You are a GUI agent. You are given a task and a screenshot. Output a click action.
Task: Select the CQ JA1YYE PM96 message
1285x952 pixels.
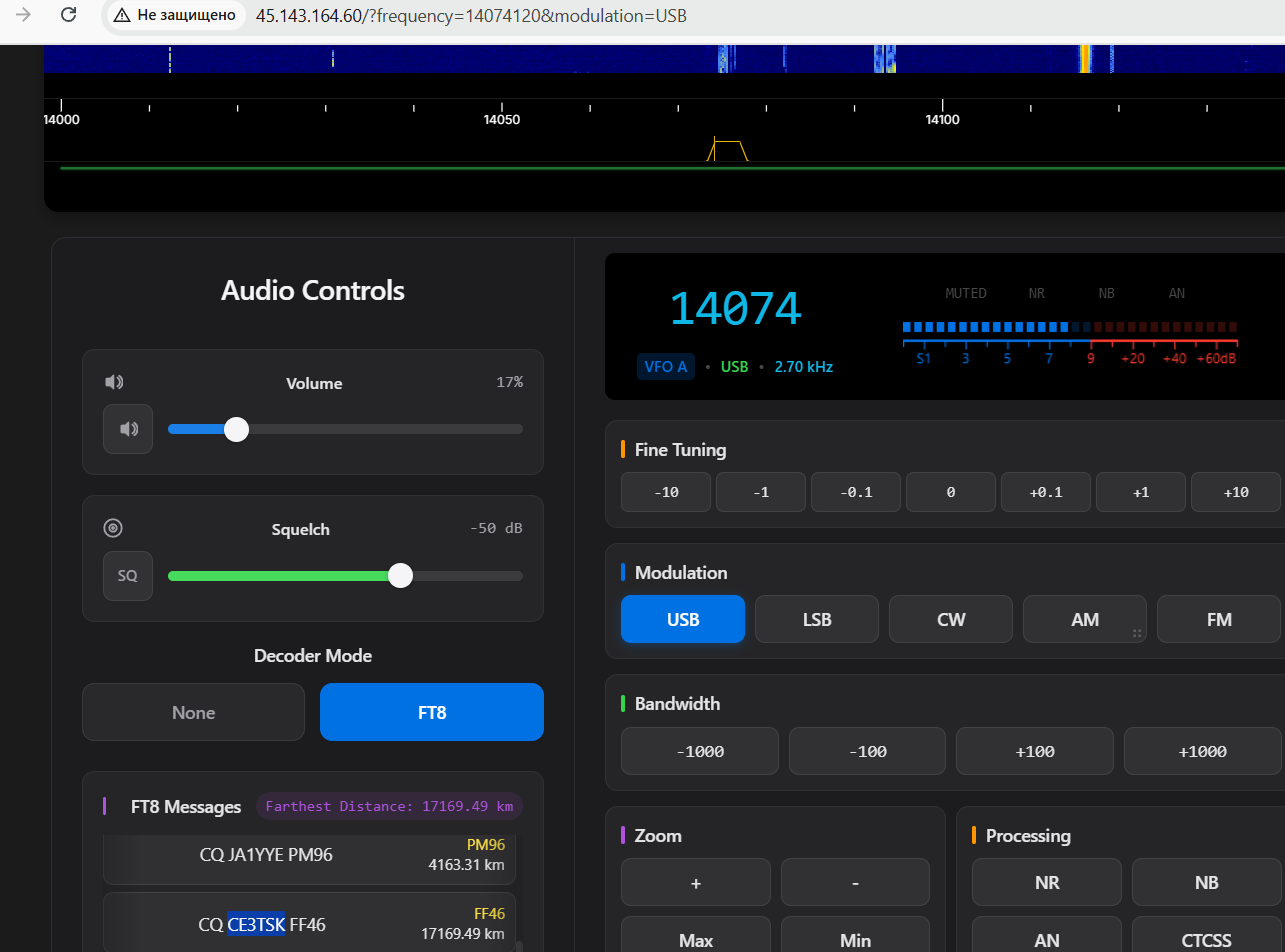pos(309,855)
